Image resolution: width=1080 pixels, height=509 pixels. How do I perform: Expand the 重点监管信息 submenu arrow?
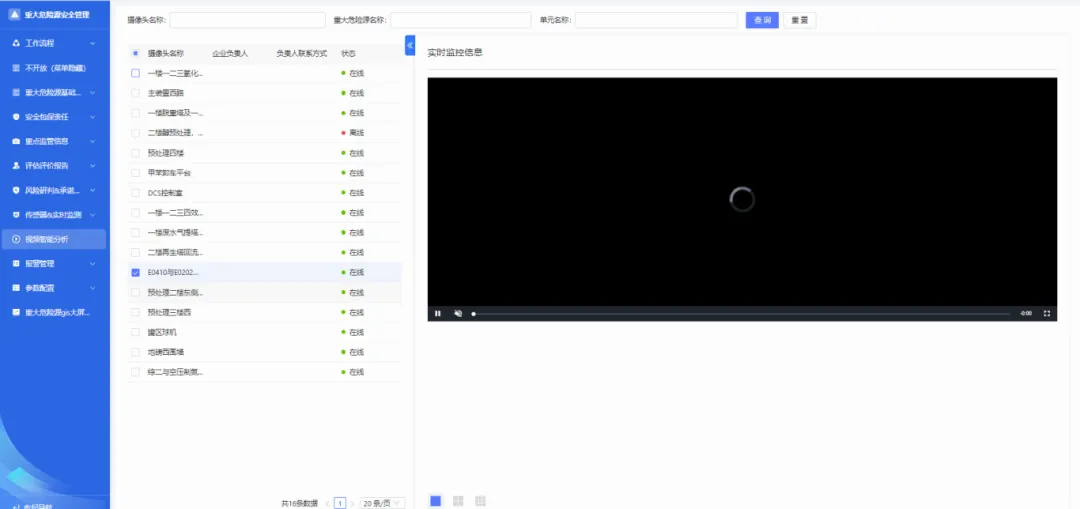click(x=92, y=141)
